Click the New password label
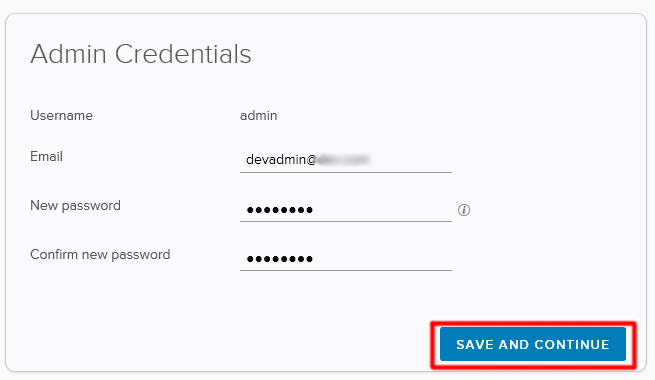The height and width of the screenshot is (380, 655). (75, 205)
